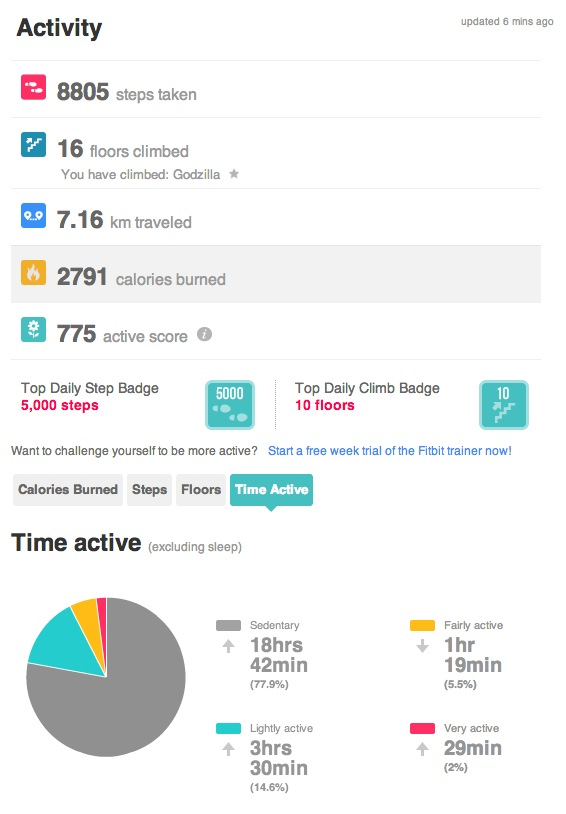Click the 2791 calories burned row
566x814 pixels.
click(x=276, y=275)
